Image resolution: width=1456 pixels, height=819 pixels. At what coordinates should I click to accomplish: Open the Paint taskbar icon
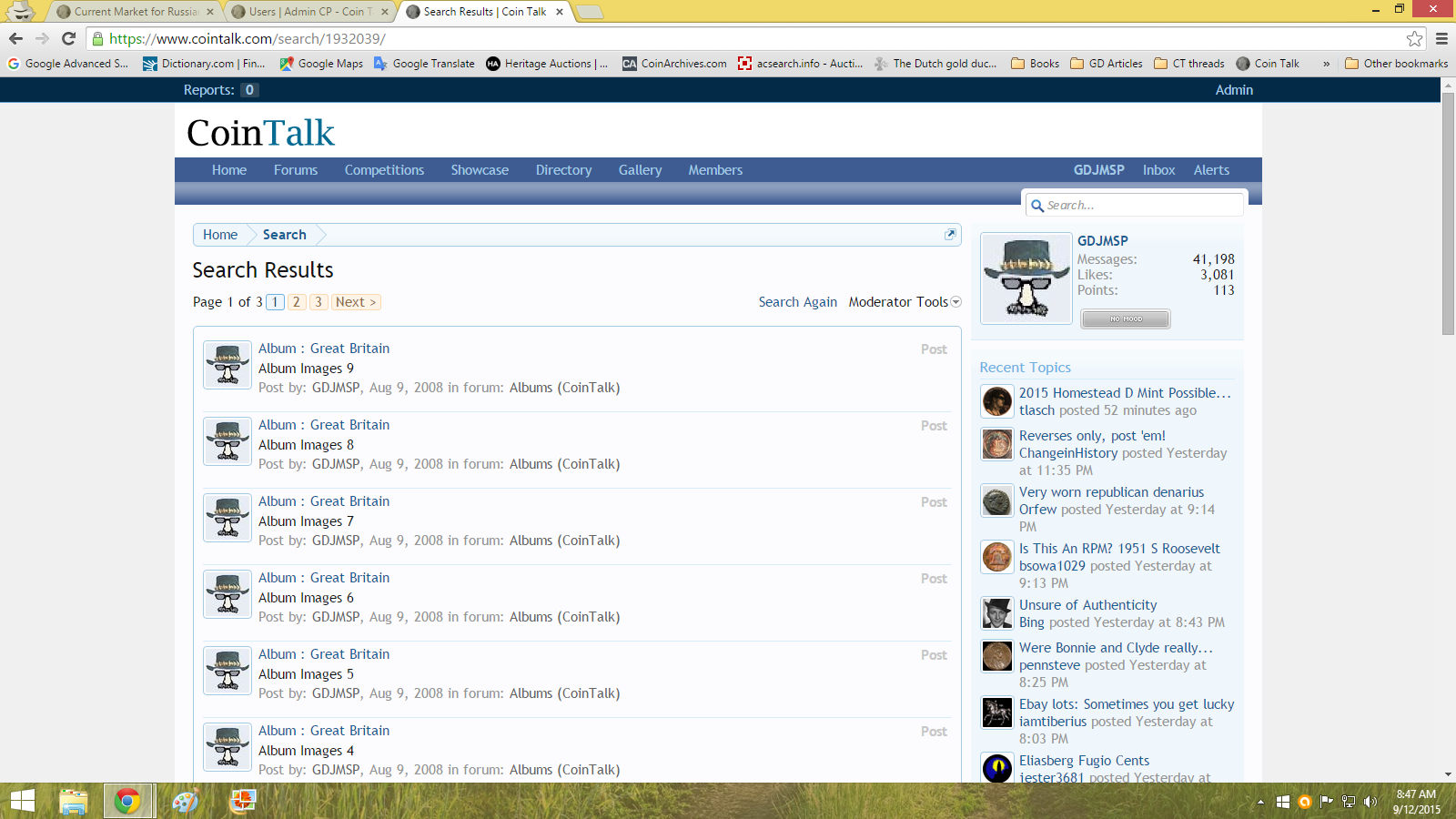tap(185, 801)
